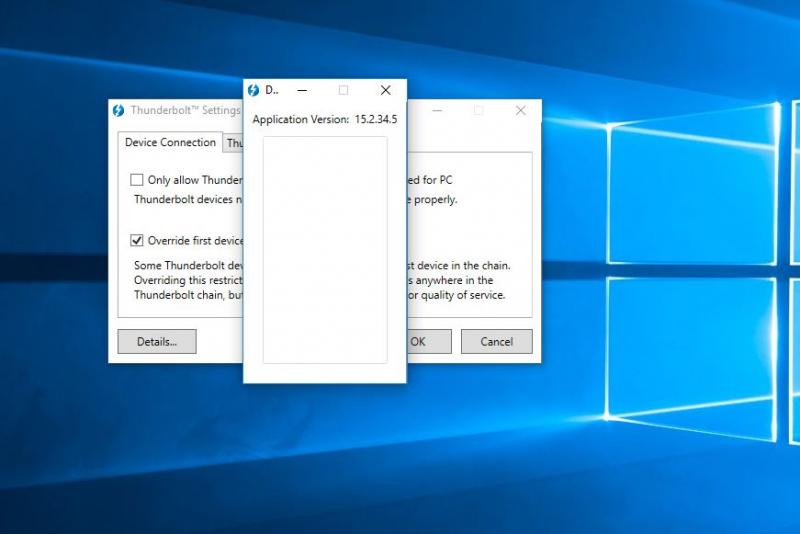Click Cancel in the Thunderbolt Settings window
This screenshot has height=534, width=800.
(496, 342)
